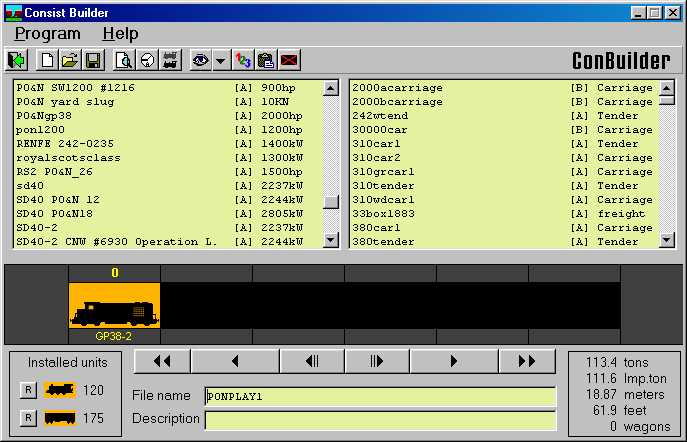Image resolution: width=687 pixels, height=442 pixels.
Task: Open the dropdown arrow beside the eye icon
Action: click(220, 60)
